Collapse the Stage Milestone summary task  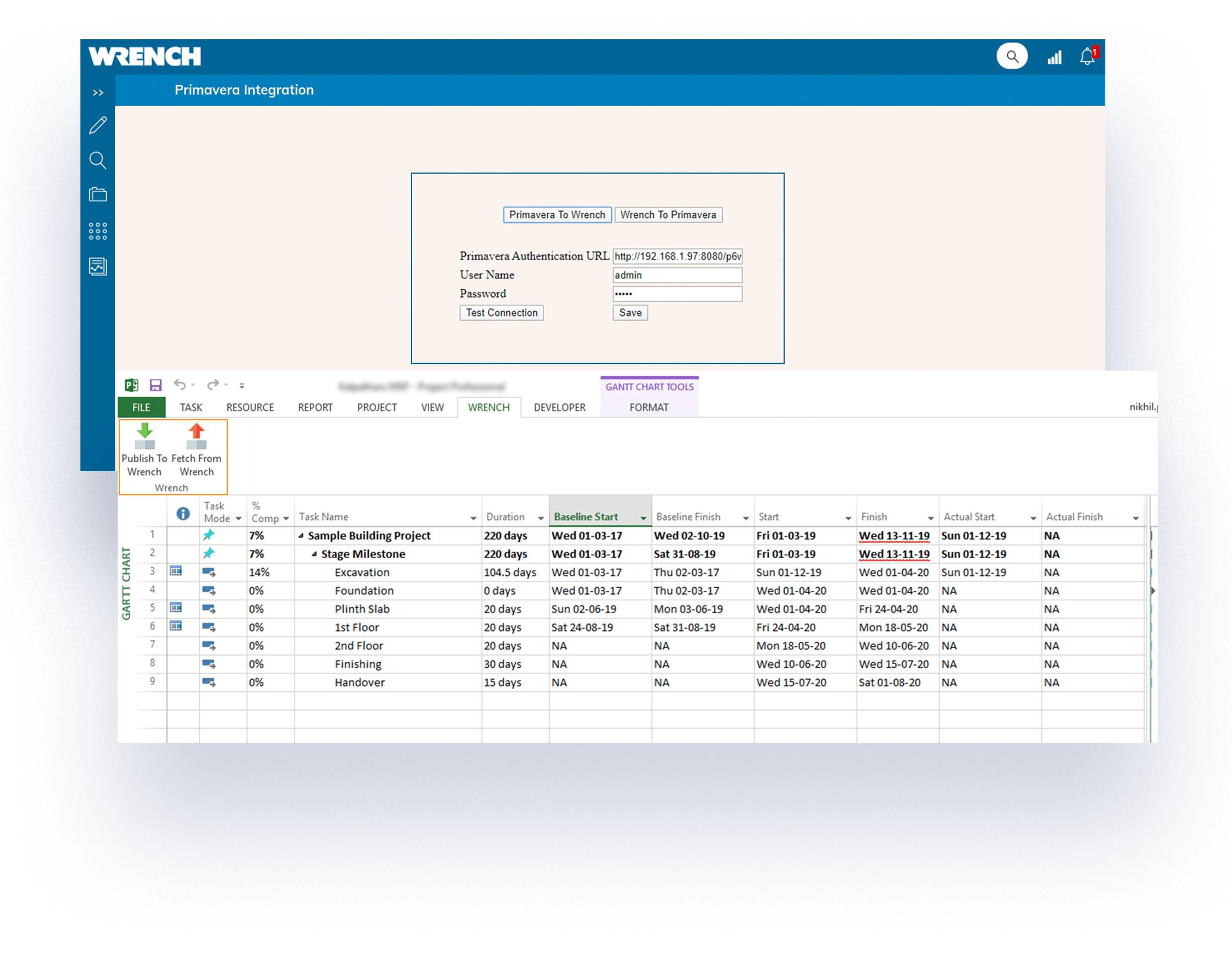314,554
